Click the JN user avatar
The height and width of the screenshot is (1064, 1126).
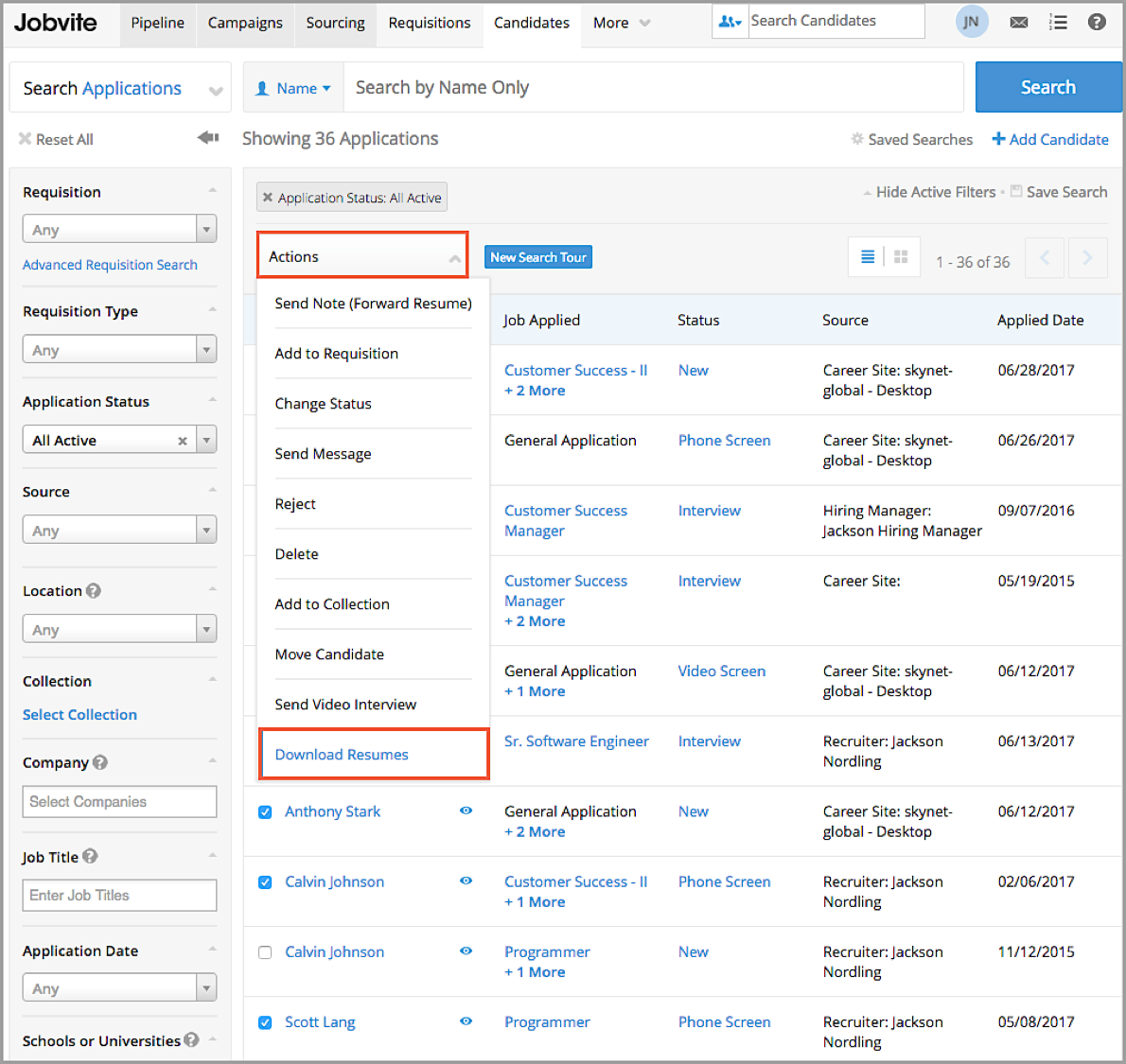click(x=971, y=22)
